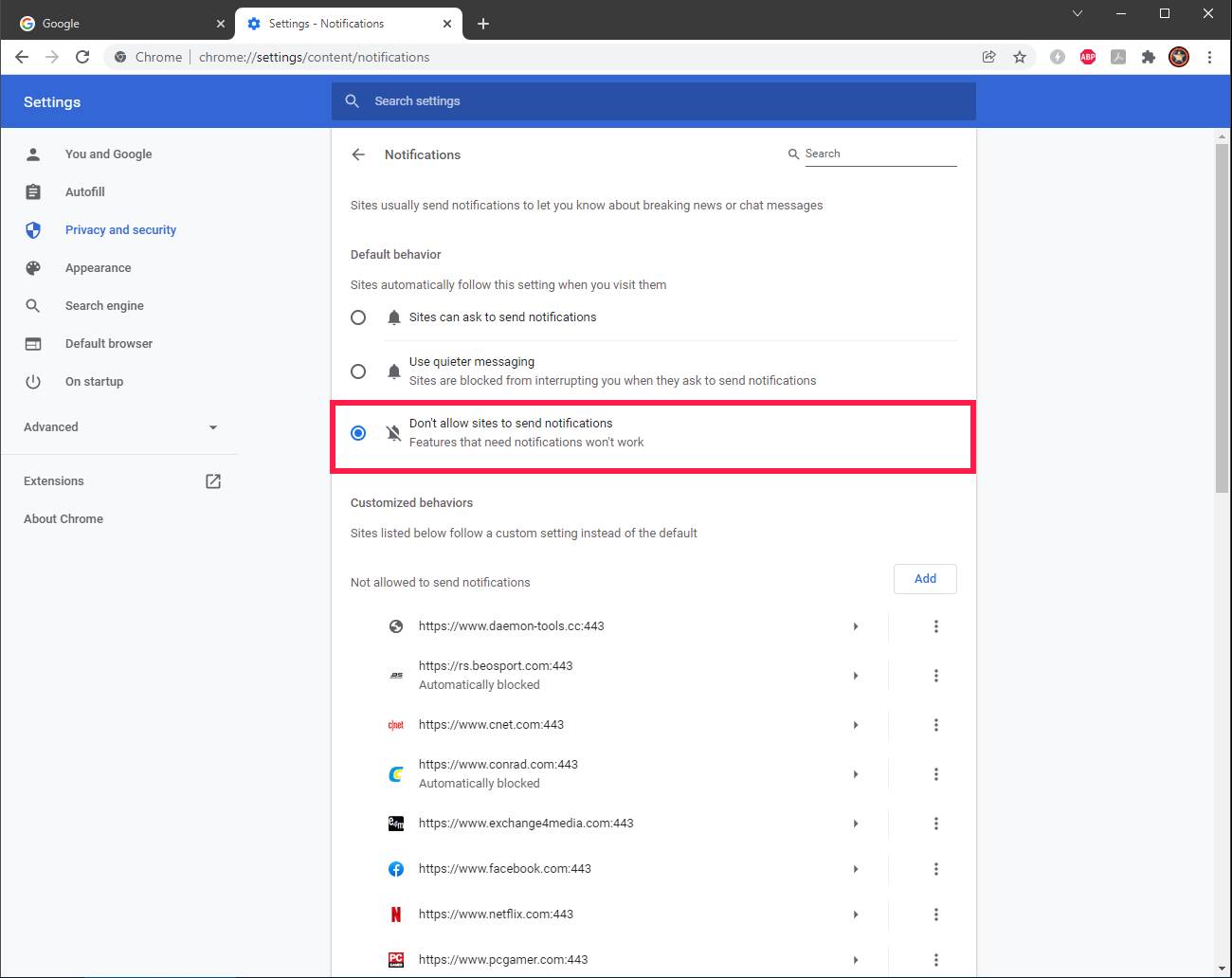The height and width of the screenshot is (978, 1232).
Task: Click the share page icon in address bar
Action: pos(989,57)
